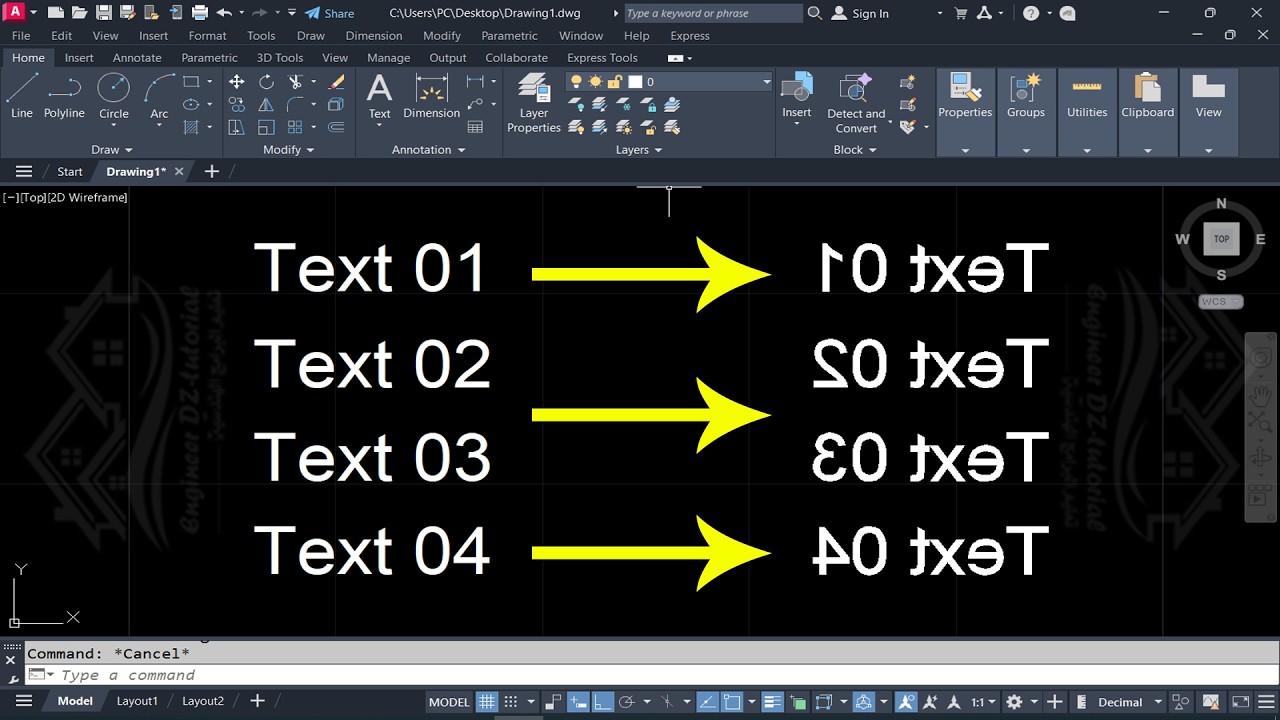Open the Annotate ribbon tab
1280x720 pixels.
click(x=137, y=58)
